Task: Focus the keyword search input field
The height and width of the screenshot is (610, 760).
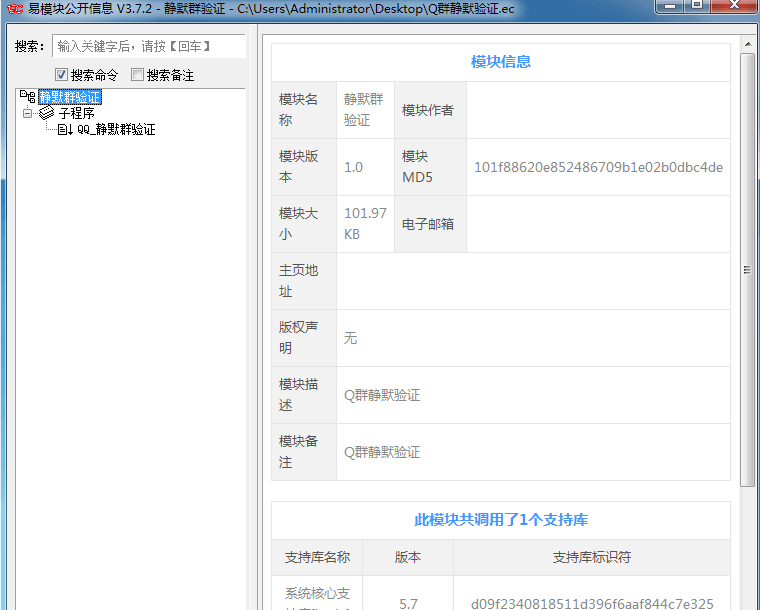Action: 148,46
